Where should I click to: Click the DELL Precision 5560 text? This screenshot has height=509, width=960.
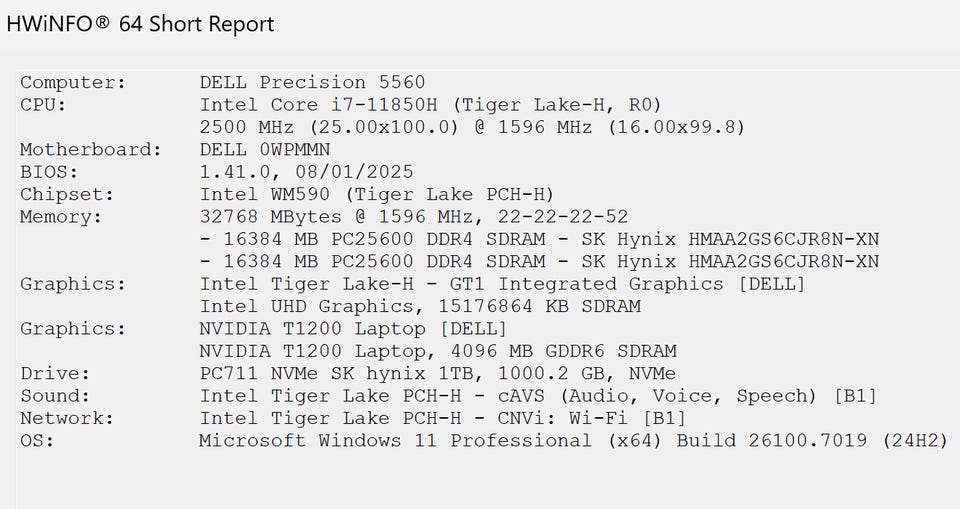click(x=312, y=82)
